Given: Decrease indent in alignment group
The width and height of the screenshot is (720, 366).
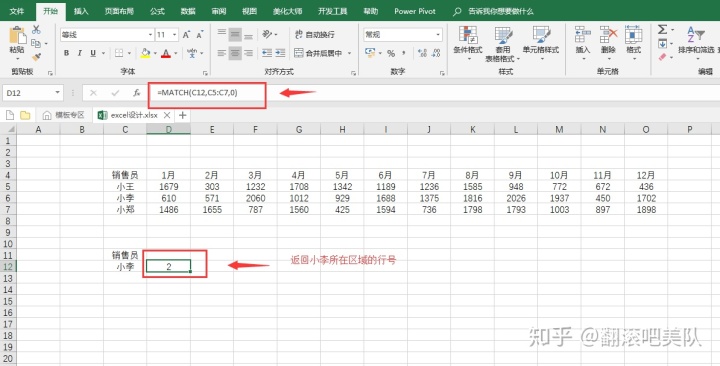Looking at the screenshot, I should (x=267, y=53).
